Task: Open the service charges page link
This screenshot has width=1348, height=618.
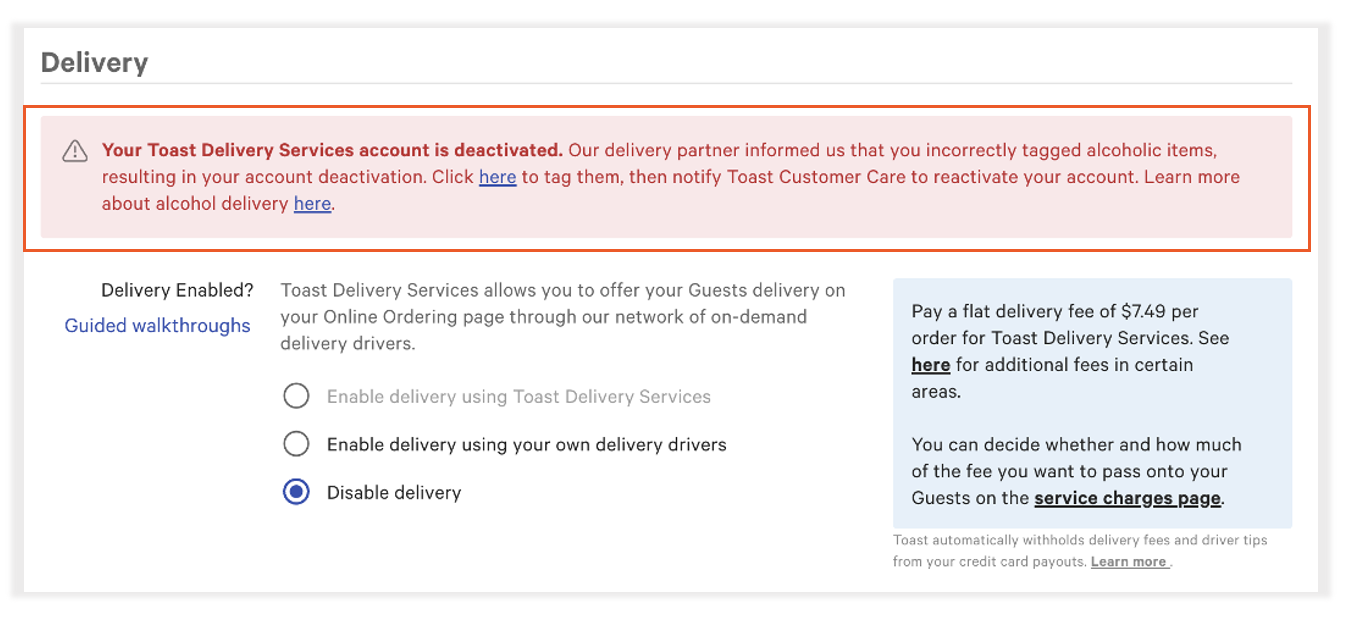Action: pos(1127,497)
